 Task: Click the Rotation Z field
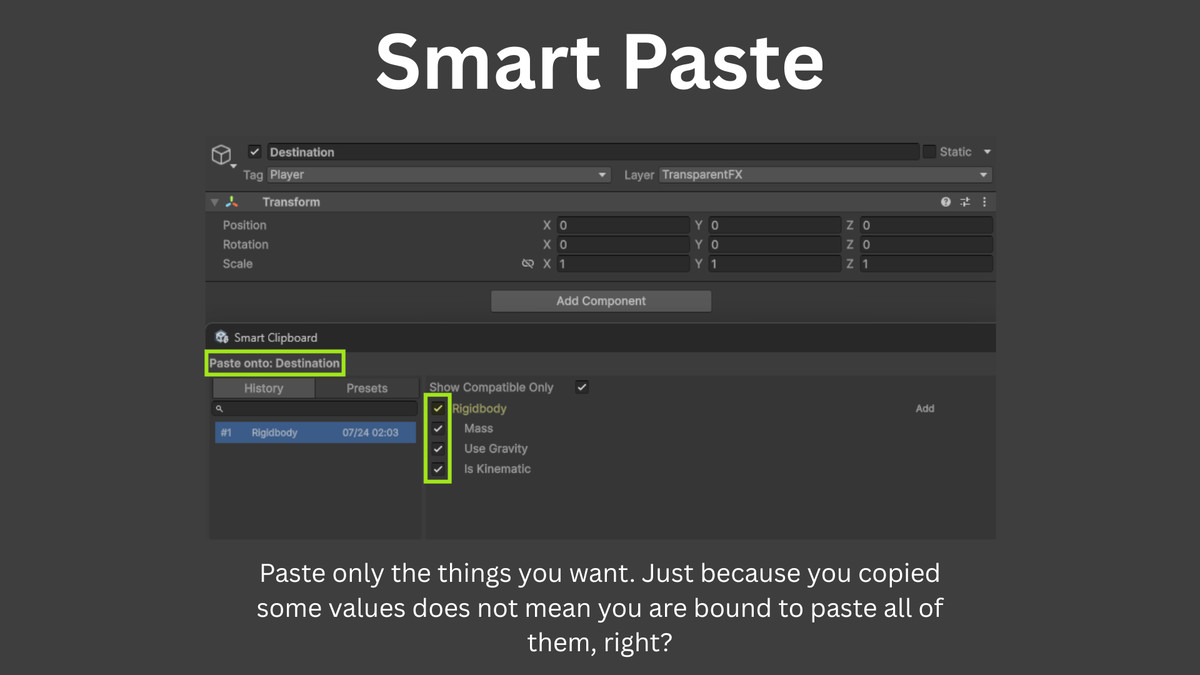926,245
